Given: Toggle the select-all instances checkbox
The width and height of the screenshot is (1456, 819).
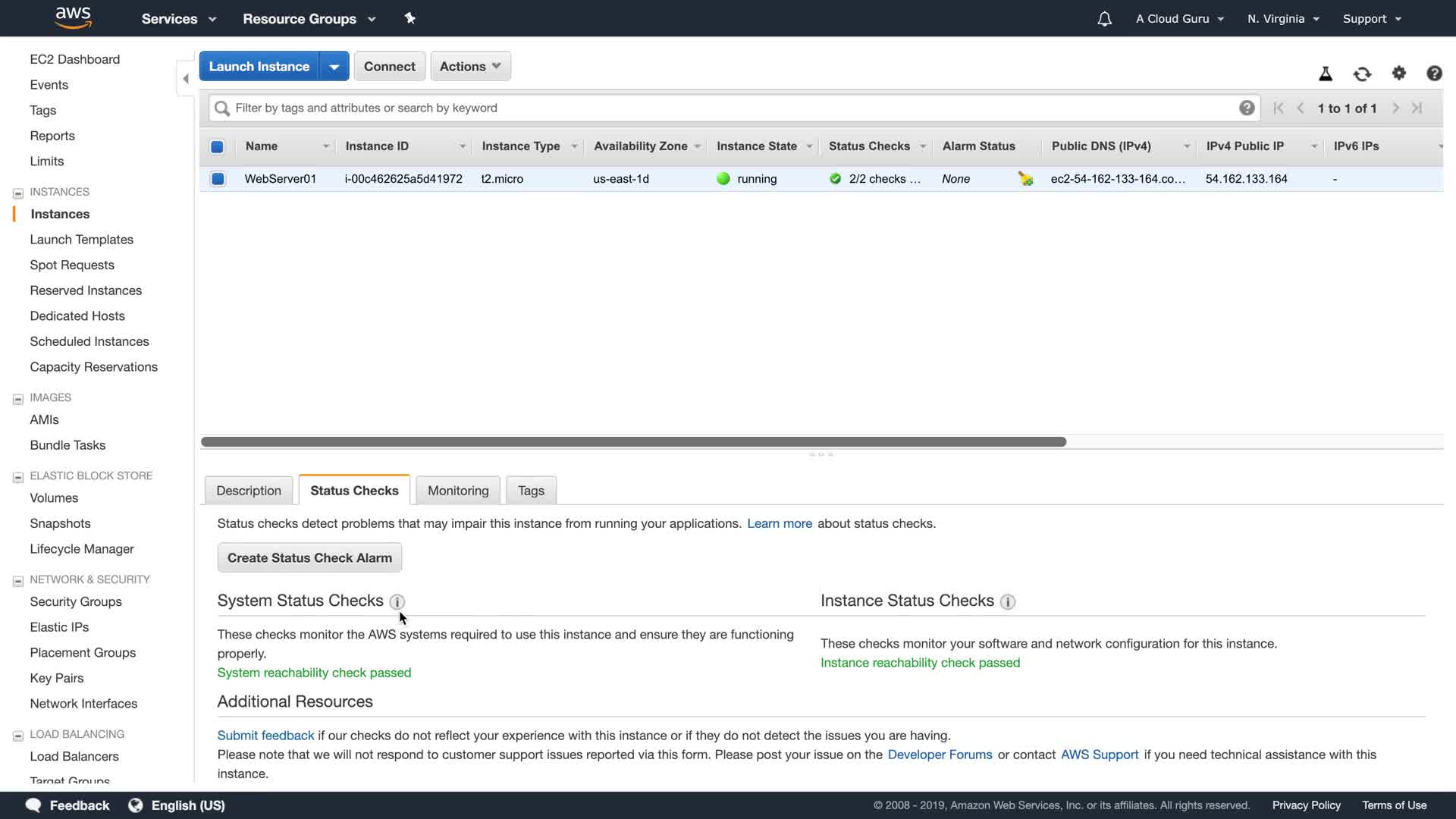Looking at the screenshot, I should (217, 146).
